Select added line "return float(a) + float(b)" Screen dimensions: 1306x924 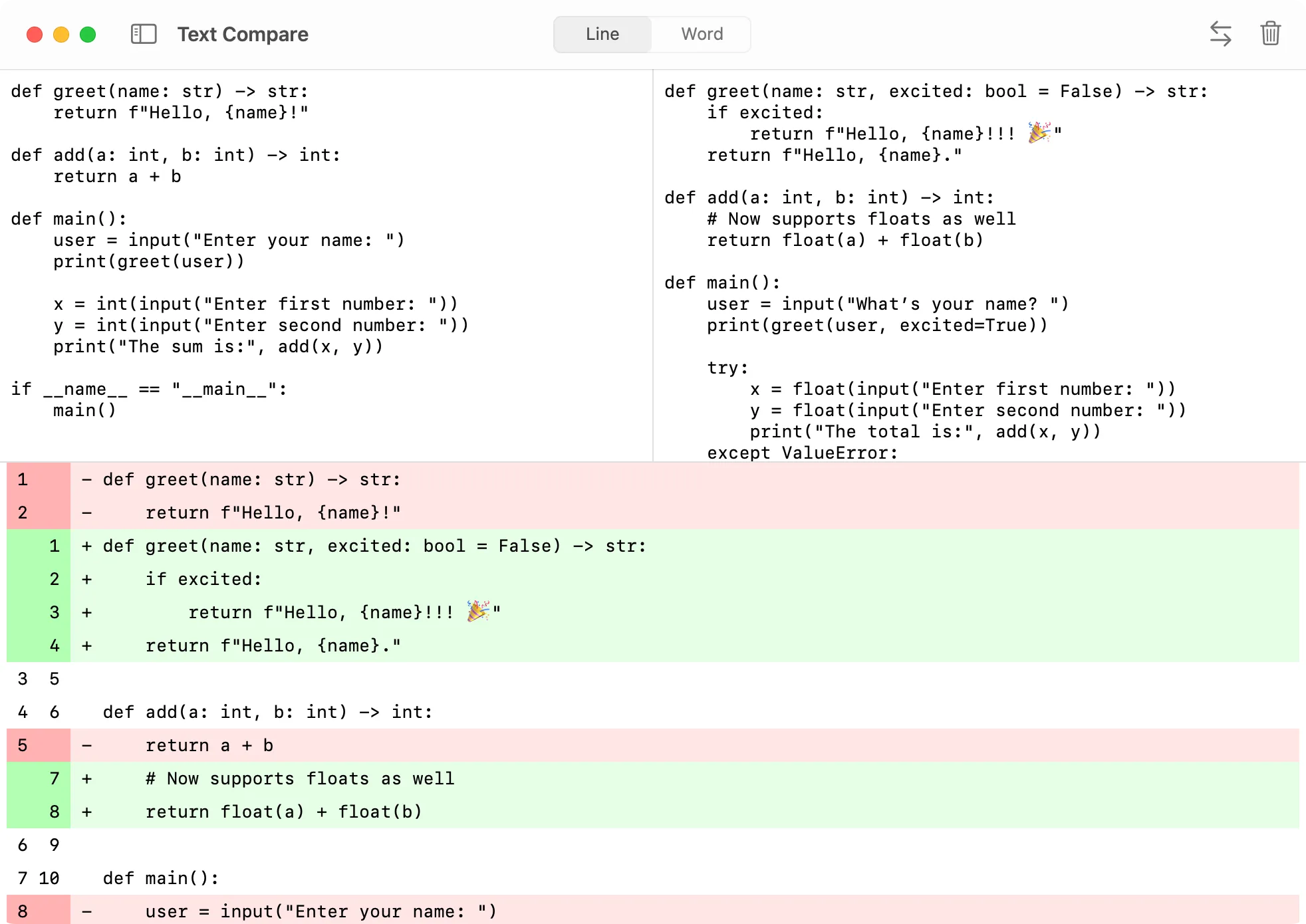point(285,811)
